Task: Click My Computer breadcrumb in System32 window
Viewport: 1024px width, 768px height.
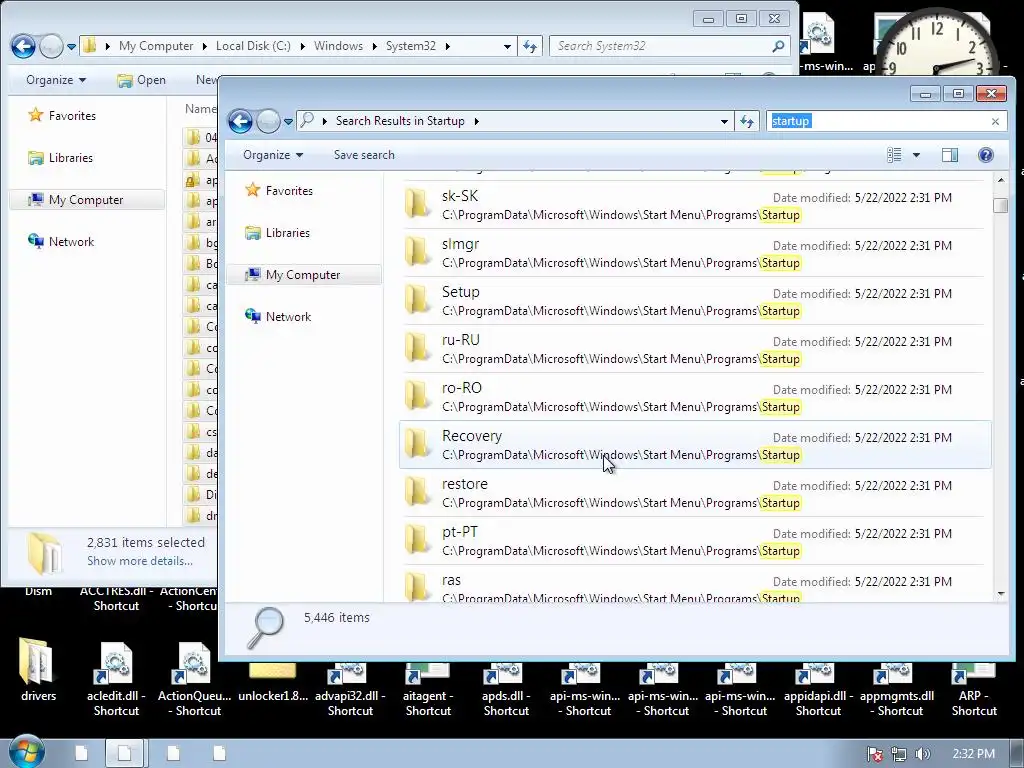Action: pos(156,46)
